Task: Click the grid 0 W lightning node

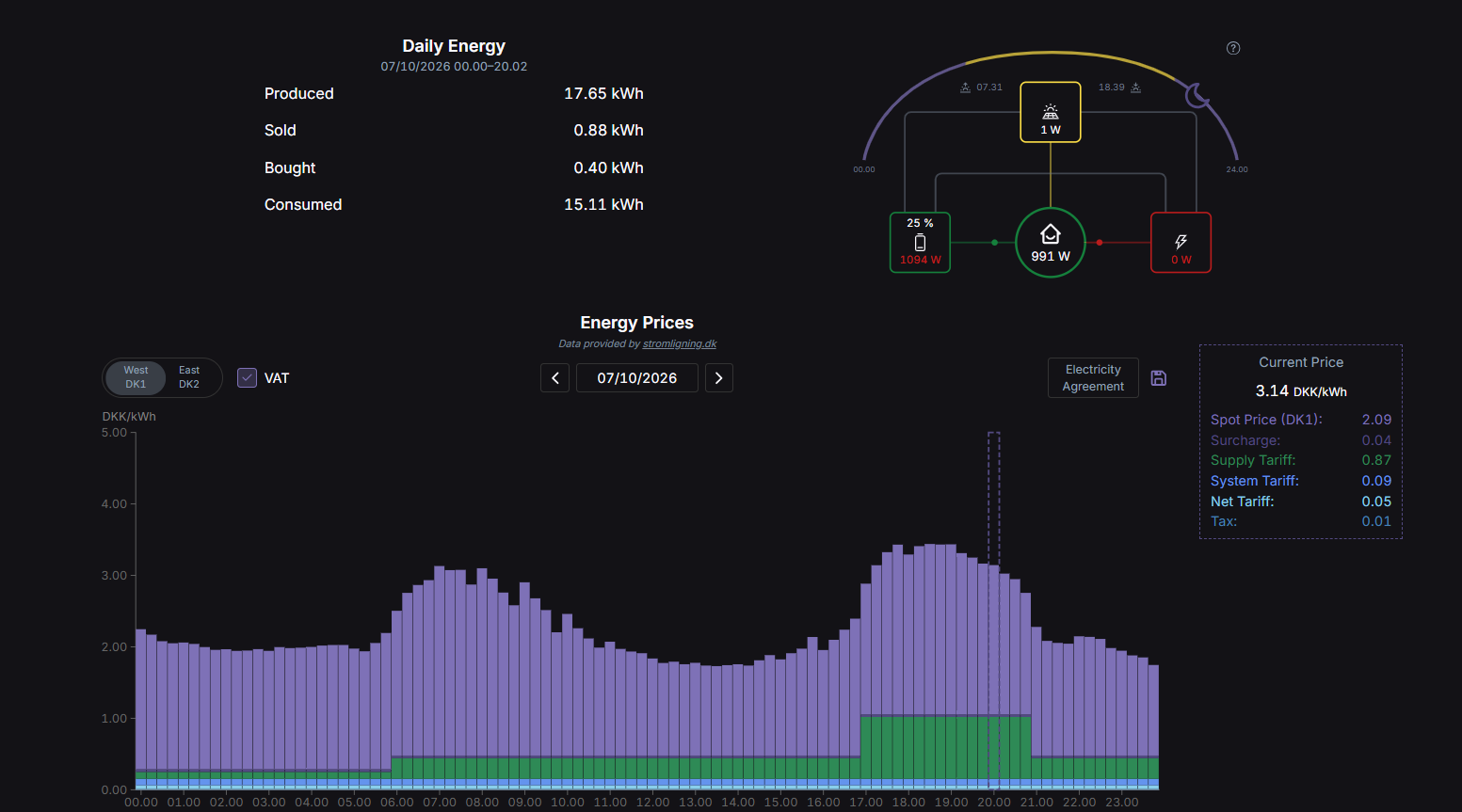Action: (1181, 243)
